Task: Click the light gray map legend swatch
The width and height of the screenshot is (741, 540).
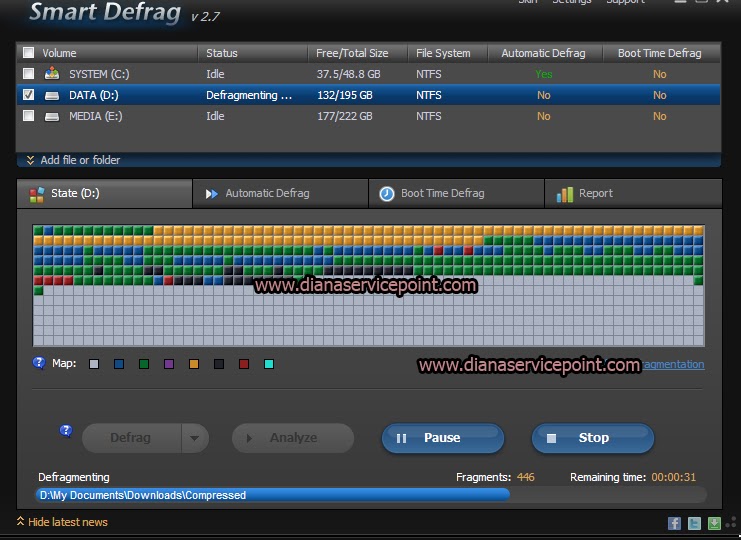Action: click(94, 364)
